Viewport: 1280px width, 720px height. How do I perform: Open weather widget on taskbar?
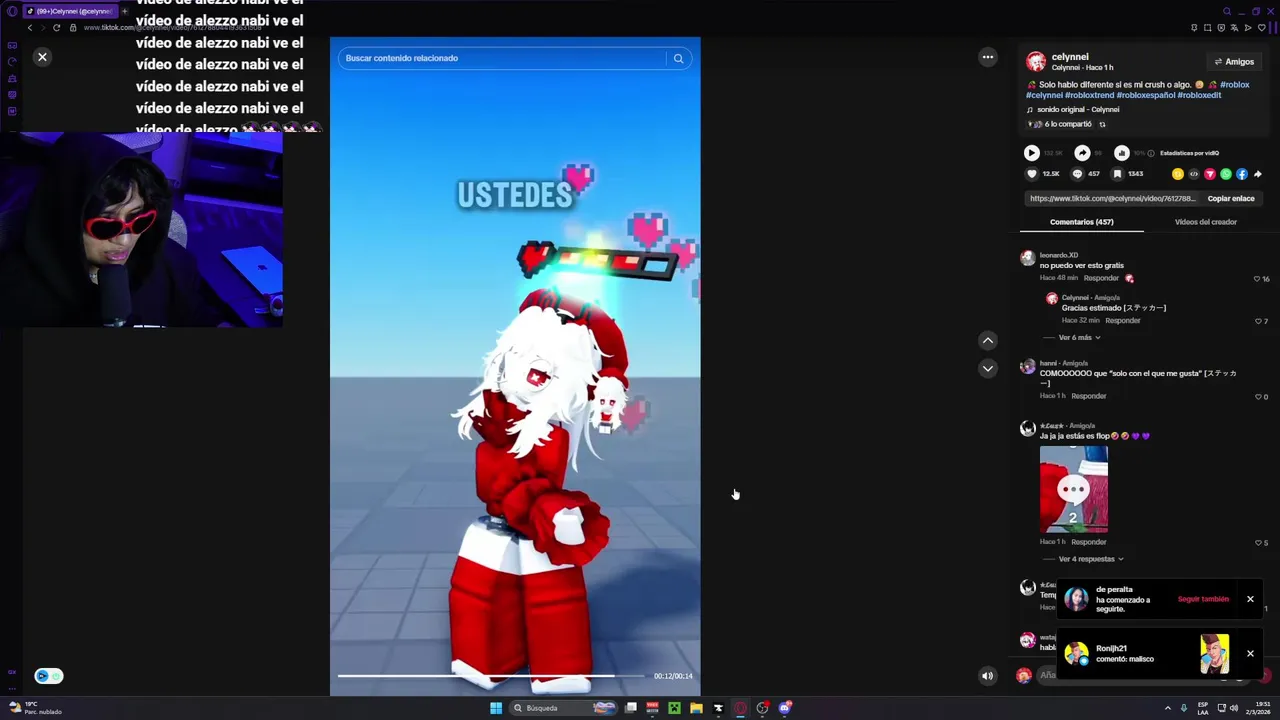click(35, 708)
